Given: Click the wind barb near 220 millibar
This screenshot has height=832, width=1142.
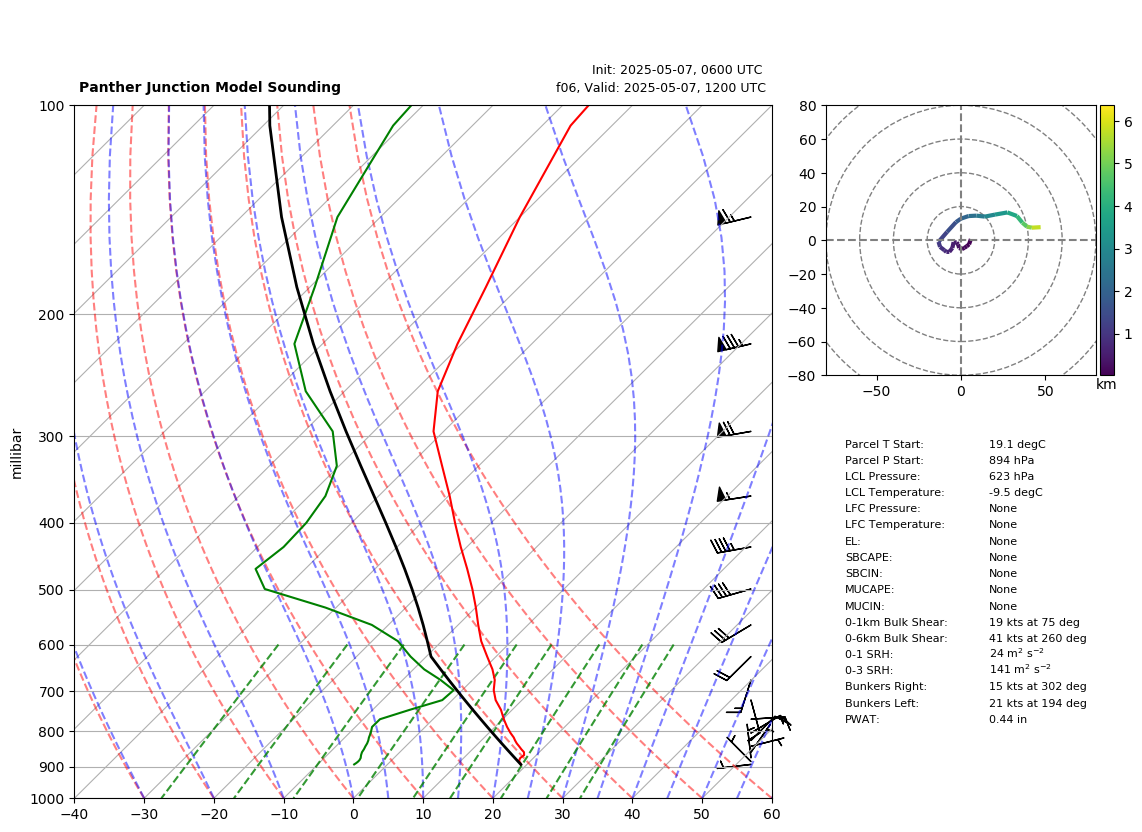Looking at the screenshot, I should [734, 343].
